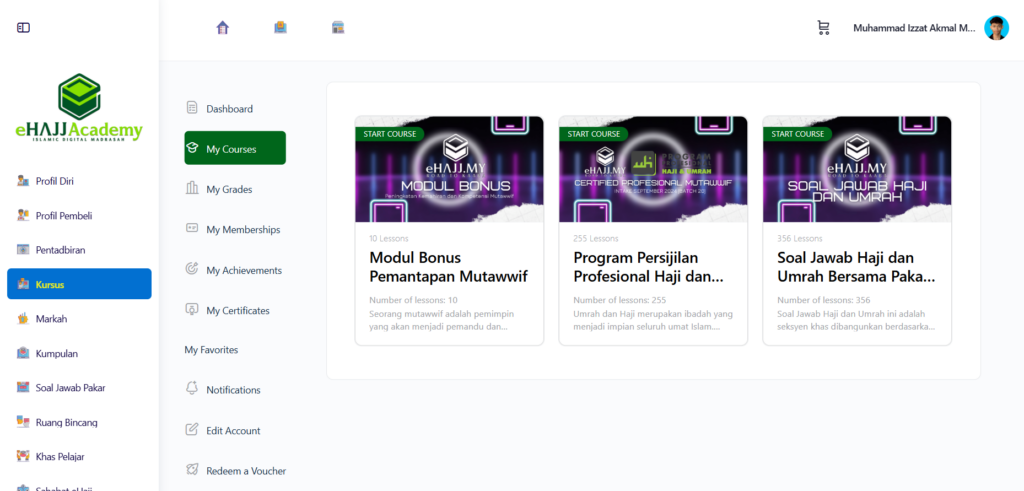Open Soal Jawab Haji dan Umrah title
1024x491 pixels.
tap(856, 266)
